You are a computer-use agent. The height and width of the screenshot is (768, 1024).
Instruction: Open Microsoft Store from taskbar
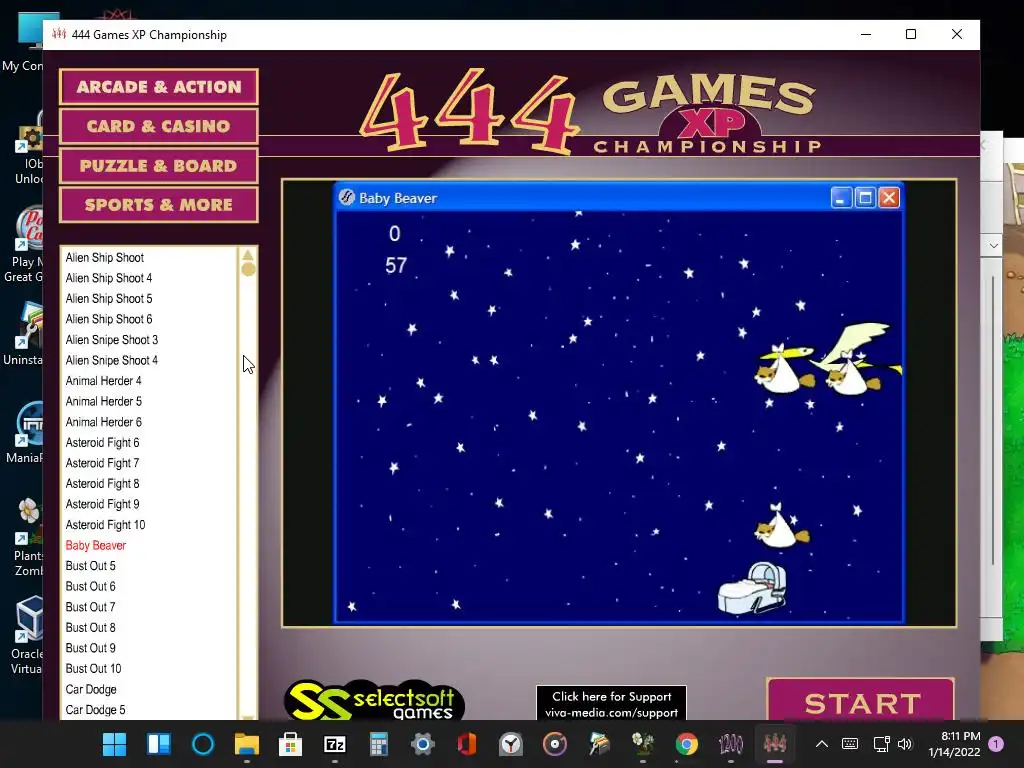coord(291,744)
